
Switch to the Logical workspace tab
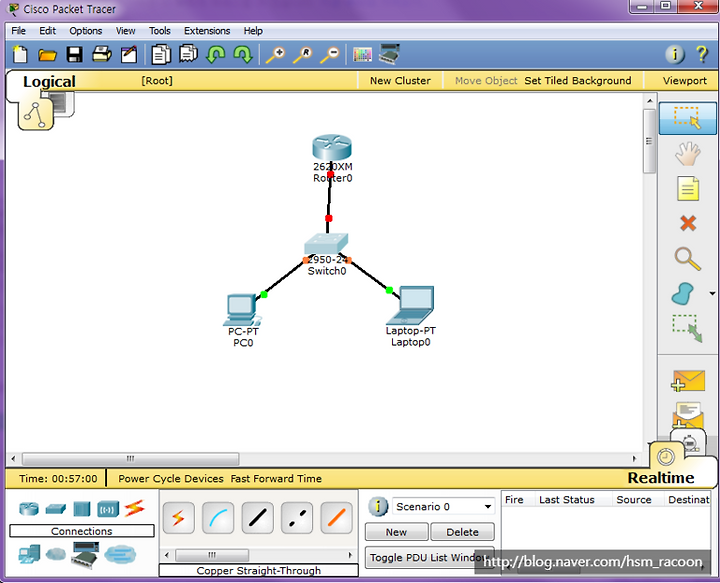click(49, 81)
